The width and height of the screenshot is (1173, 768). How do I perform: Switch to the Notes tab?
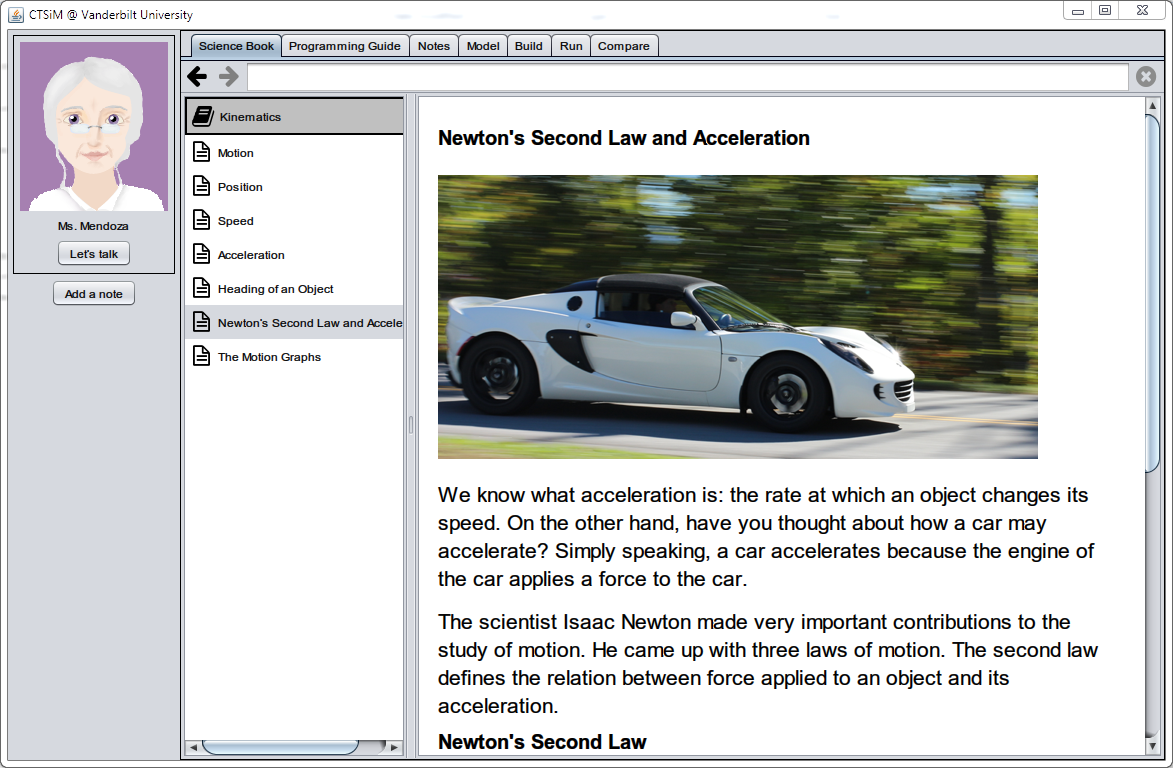click(434, 46)
